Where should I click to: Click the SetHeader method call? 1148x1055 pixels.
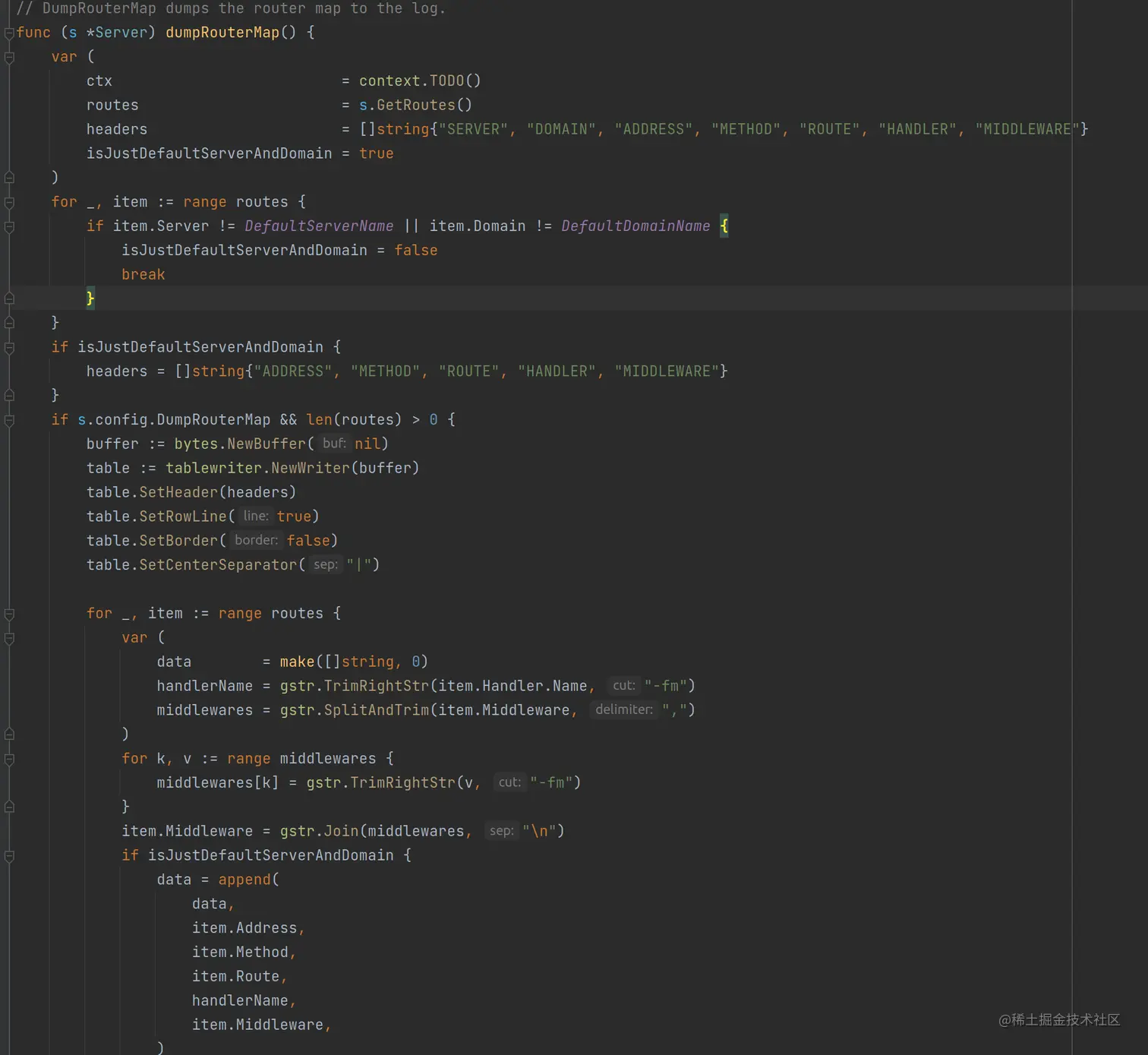[178, 493]
